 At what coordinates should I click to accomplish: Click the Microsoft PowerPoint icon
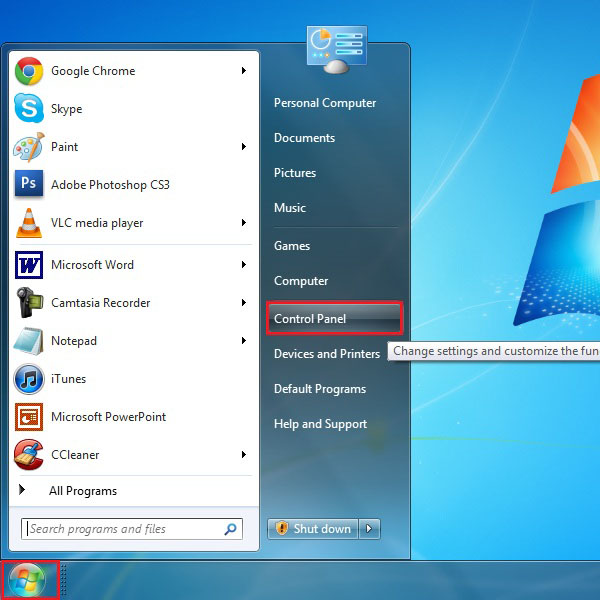(x=29, y=417)
